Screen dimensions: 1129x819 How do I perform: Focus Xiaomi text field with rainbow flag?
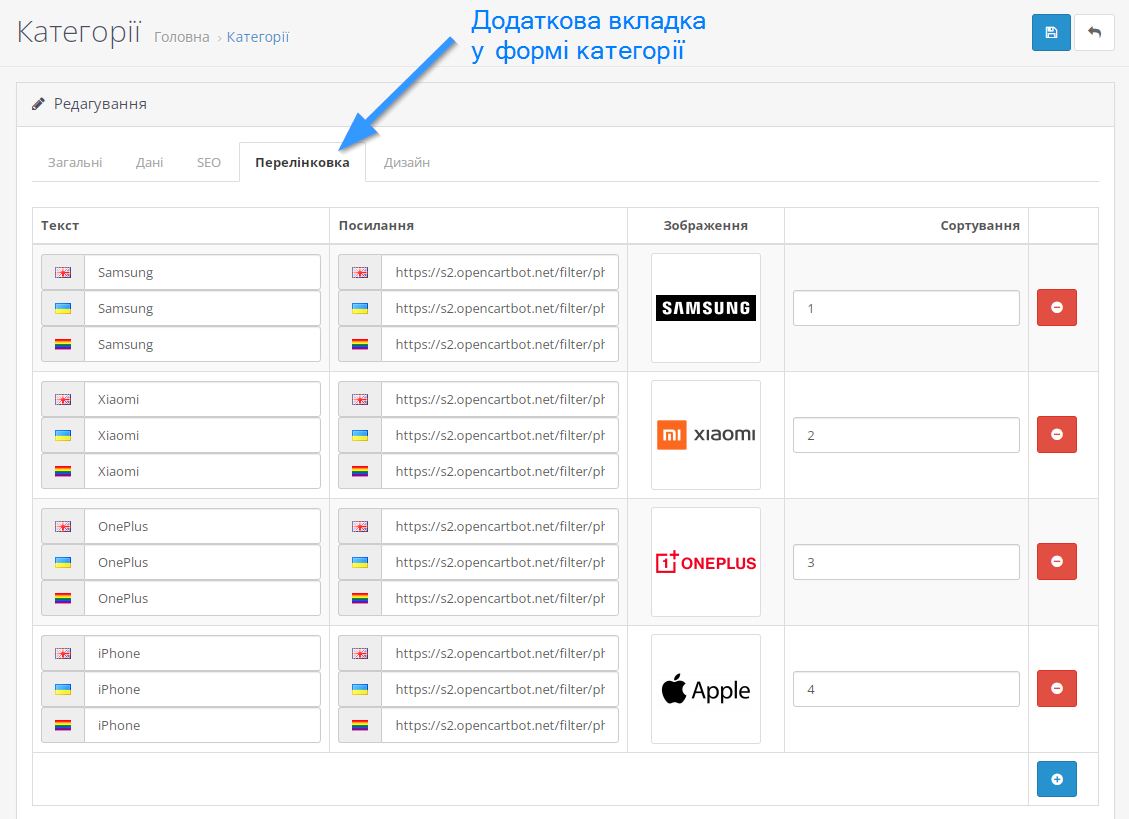click(x=202, y=471)
